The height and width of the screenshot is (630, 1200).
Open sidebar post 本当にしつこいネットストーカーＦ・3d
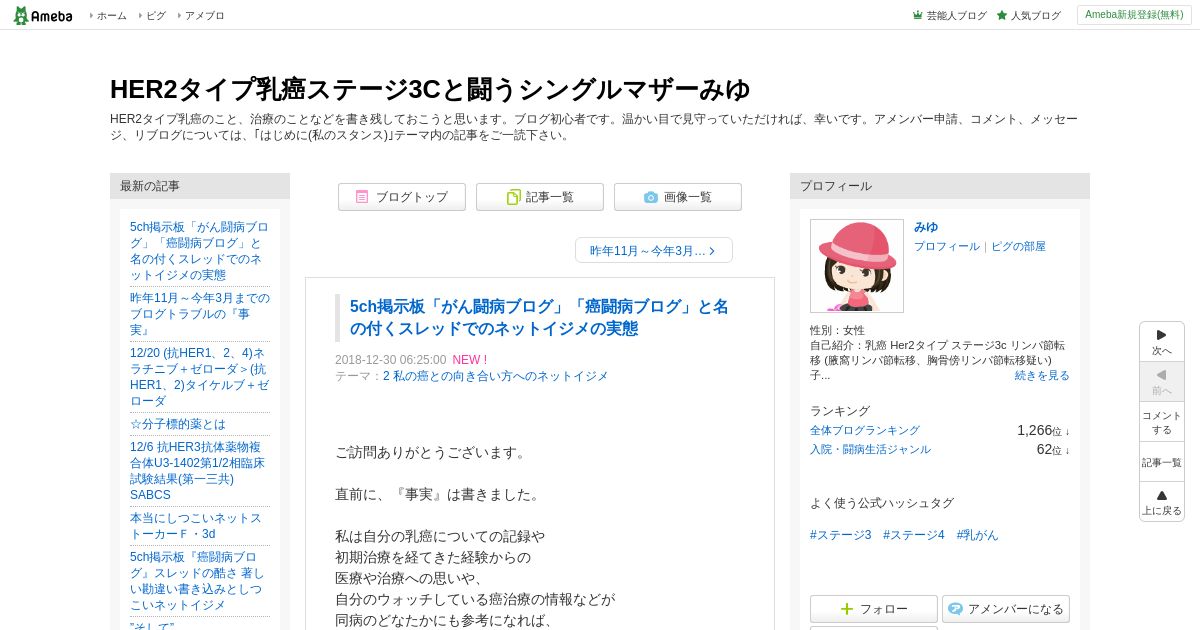(196, 526)
